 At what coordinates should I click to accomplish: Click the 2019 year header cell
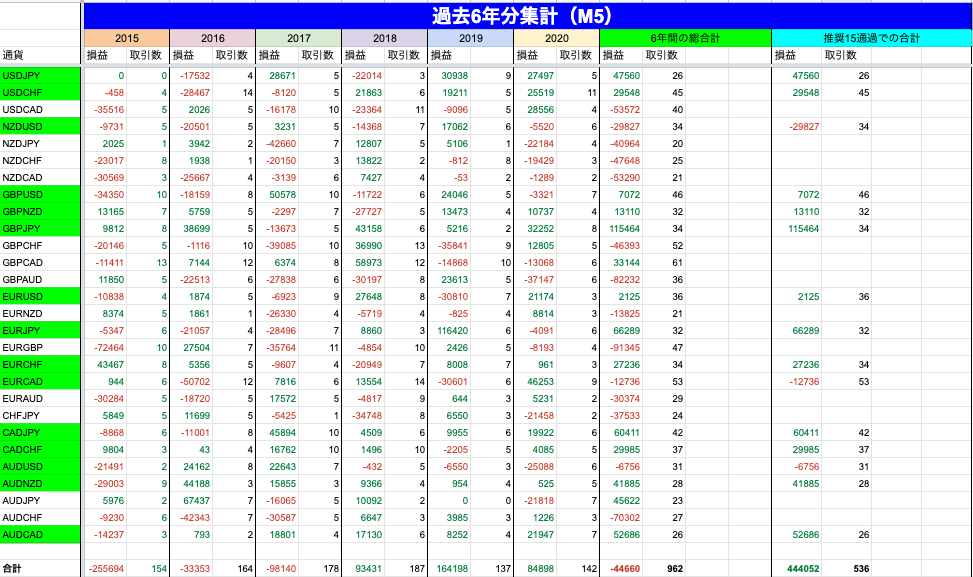pyautogui.click(x=470, y=38)
